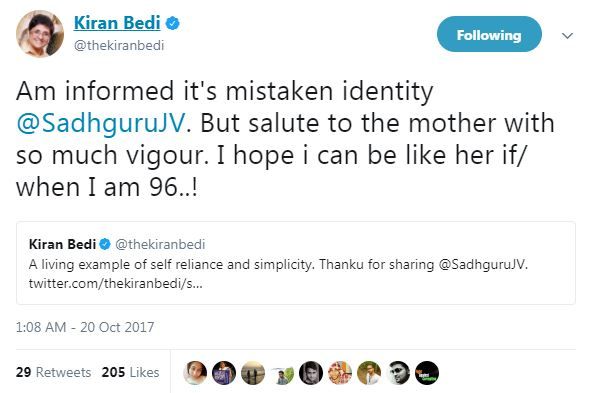
Task: Open the @SadhguruJV mention in the tweet
Action: (x=101, y=123)
